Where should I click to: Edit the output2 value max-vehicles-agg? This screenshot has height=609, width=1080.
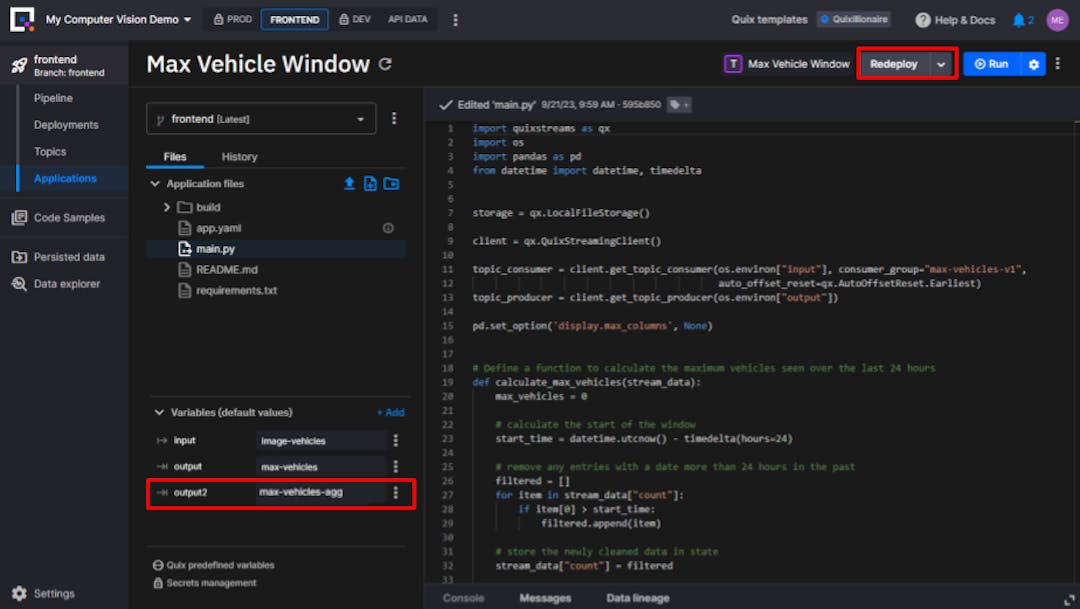[x=320, y=493]
